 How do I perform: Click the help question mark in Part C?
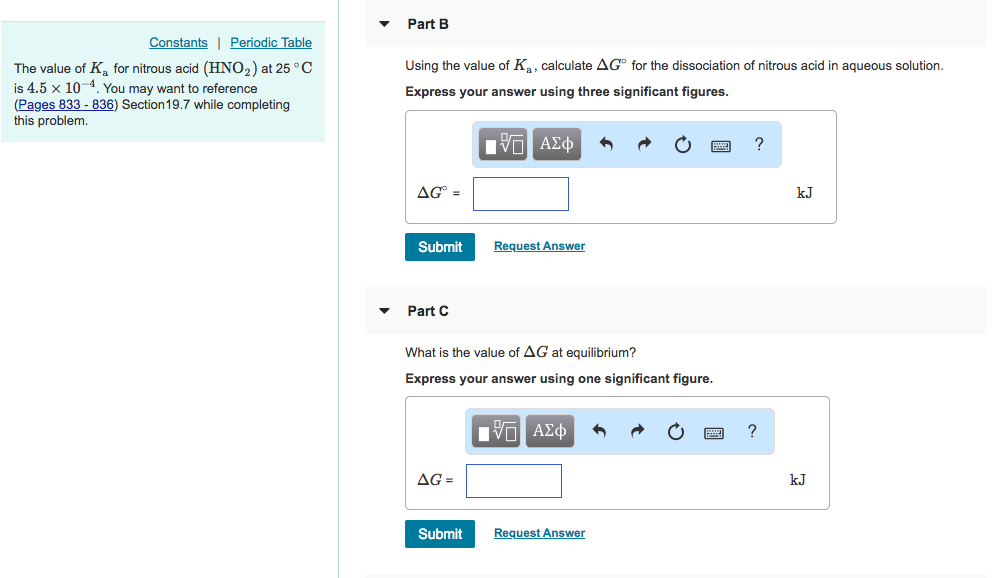751,430
